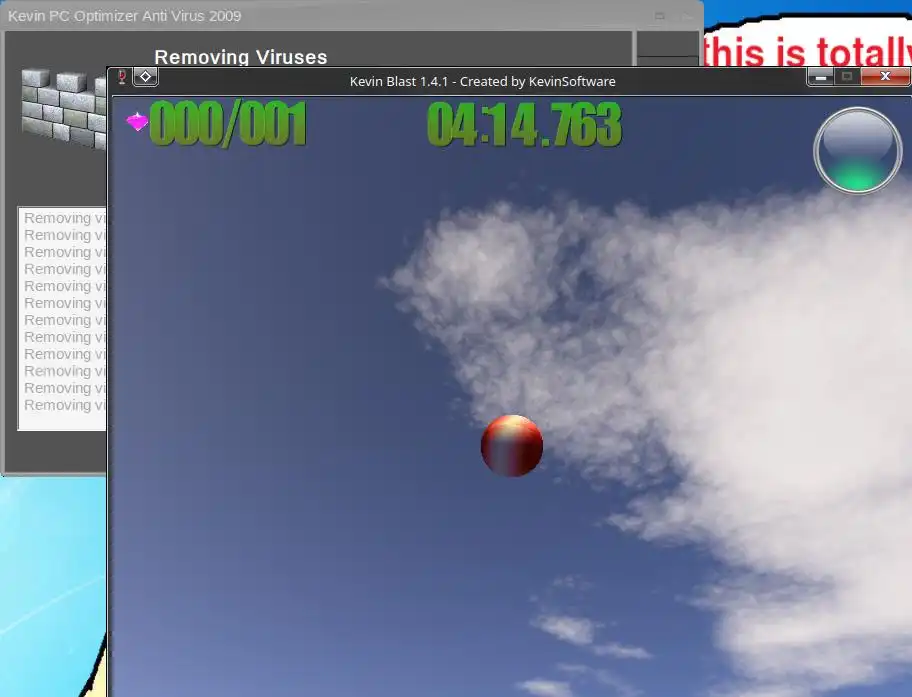Image resolution: width=912 pixels, height=697 pixels.
Task: Click the pink gem icon in the game HUD
Action: pyautogui.click(x=137, y=122)
